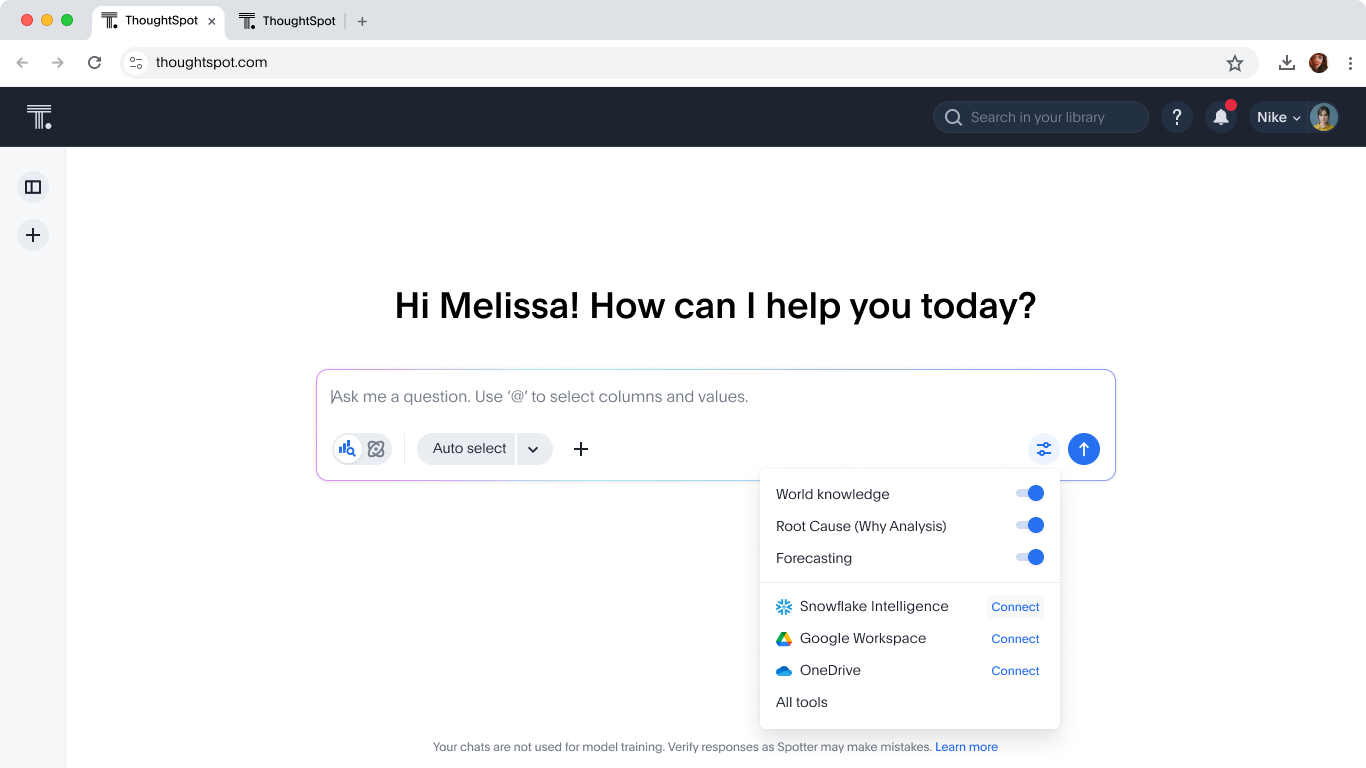Click the notifications bell icon

[1220, 117]
